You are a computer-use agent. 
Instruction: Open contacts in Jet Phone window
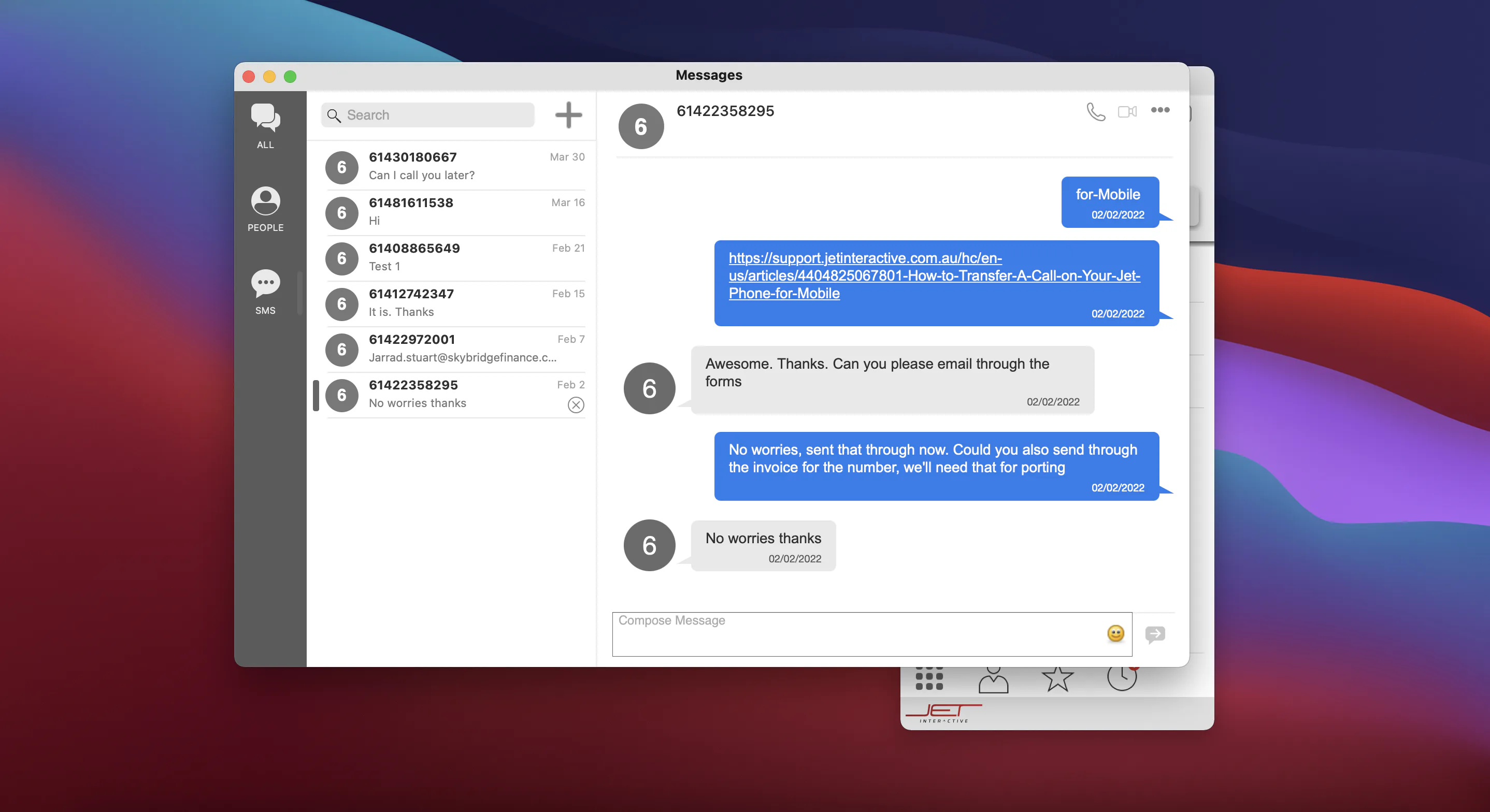point(993,679)
